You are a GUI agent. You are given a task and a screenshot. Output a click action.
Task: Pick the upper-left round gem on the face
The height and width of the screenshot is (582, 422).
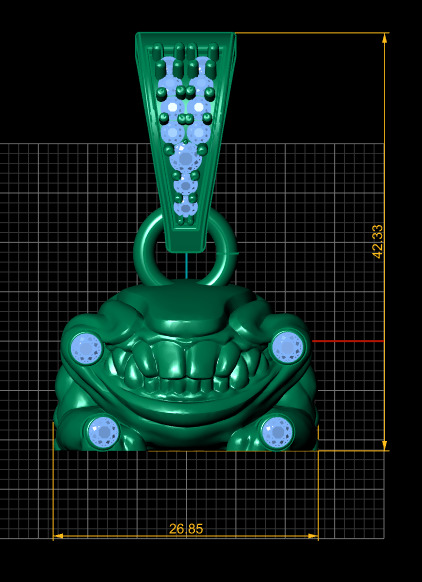[x=86, y=349]
